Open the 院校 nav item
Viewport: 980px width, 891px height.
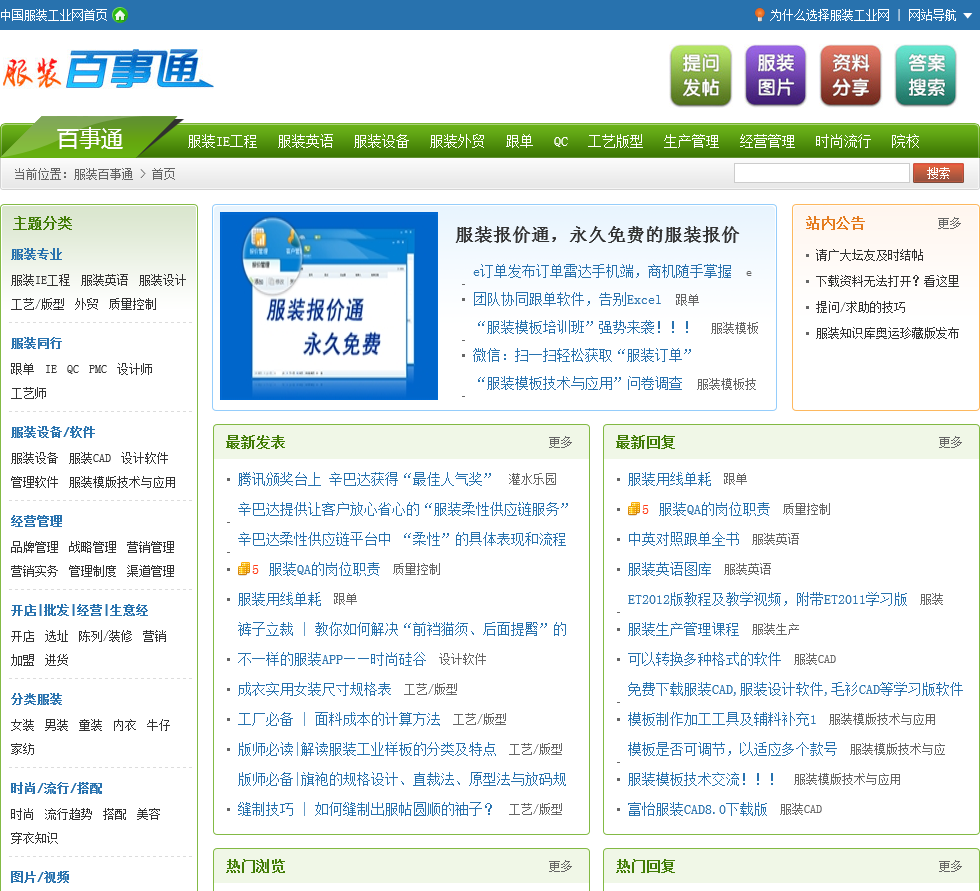point(906,142)
